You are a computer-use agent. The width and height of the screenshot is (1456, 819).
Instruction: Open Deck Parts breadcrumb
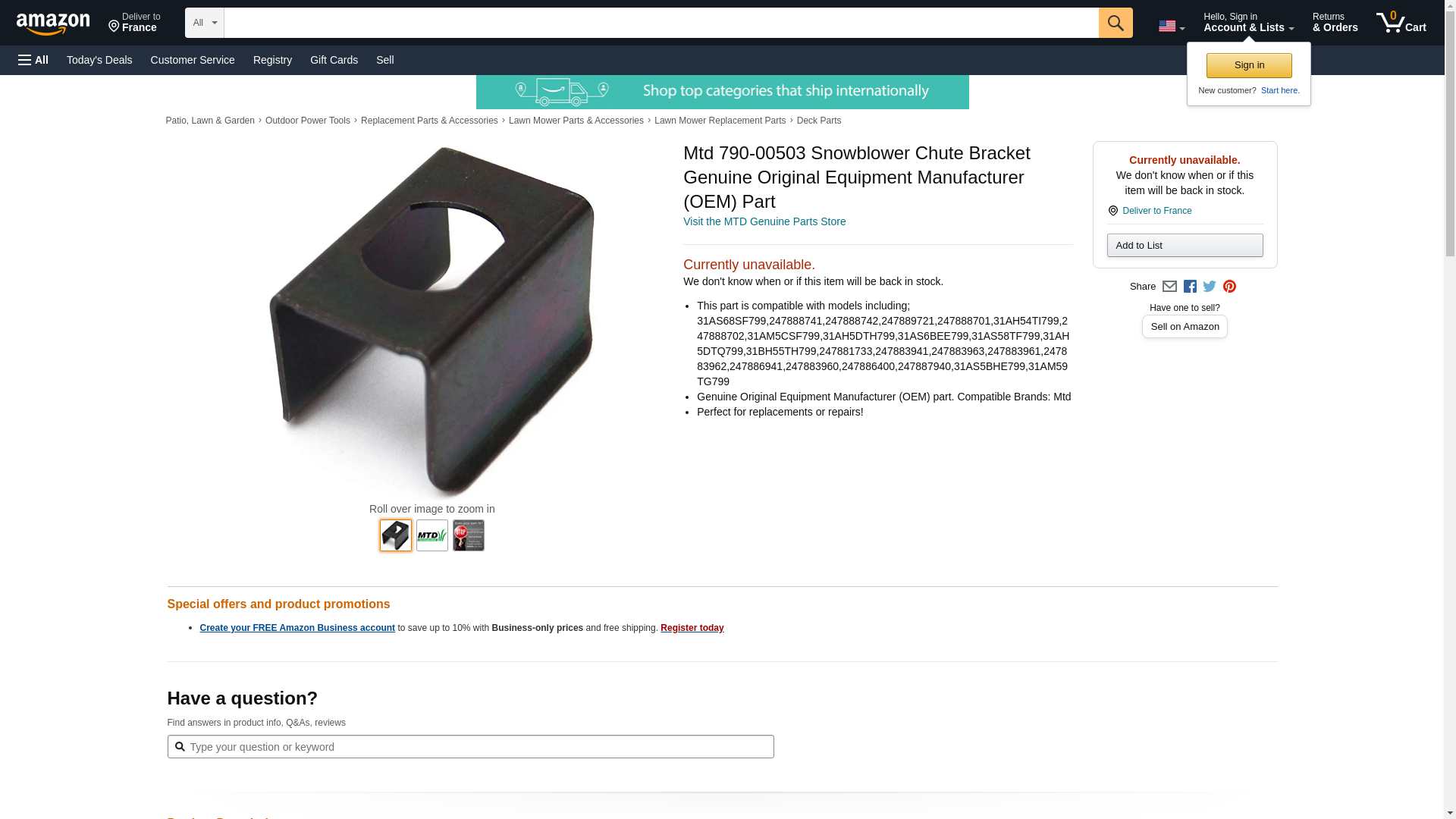click(x=819, y=121)
